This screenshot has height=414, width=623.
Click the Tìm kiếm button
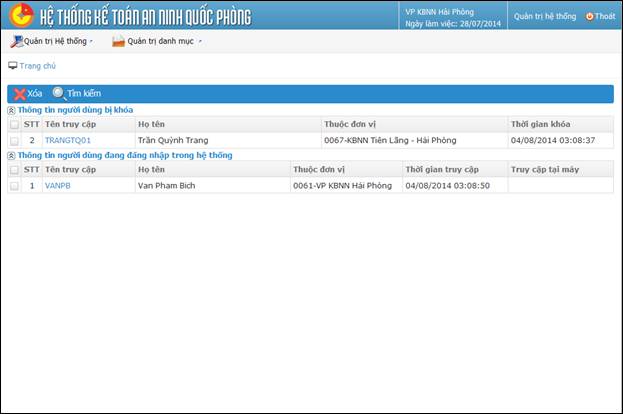77,93
